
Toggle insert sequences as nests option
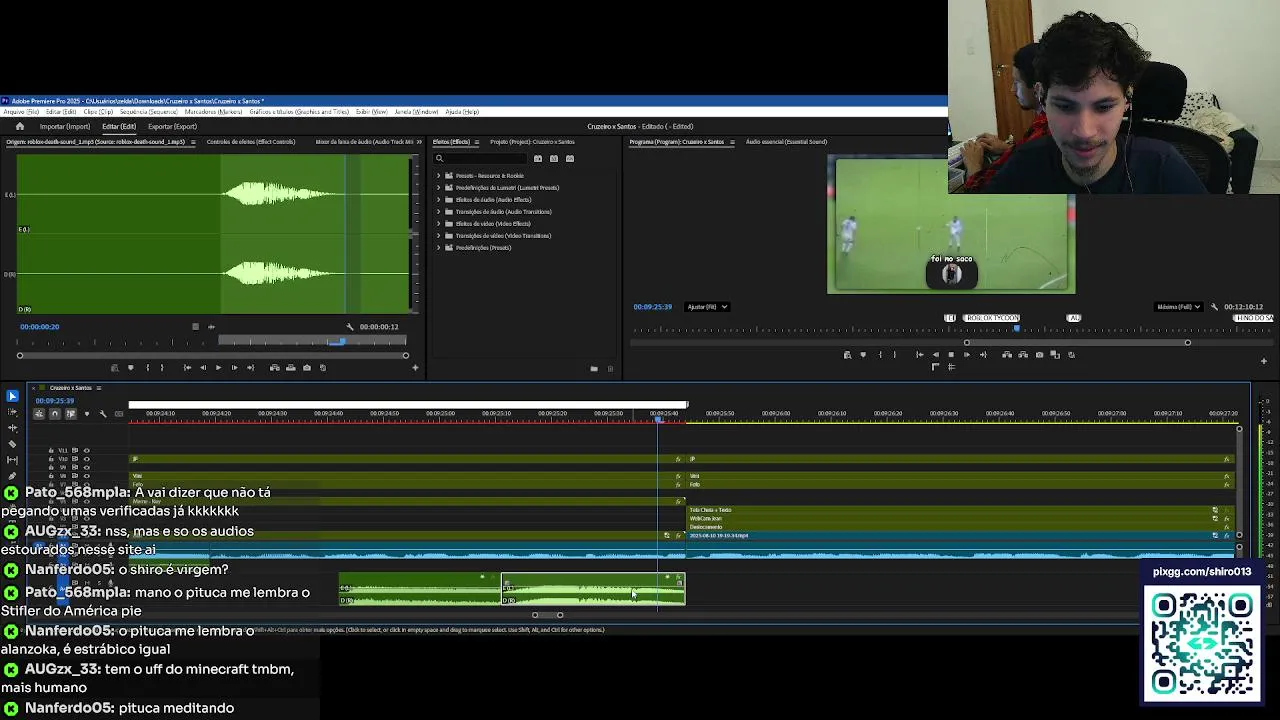[x=39, y=413]
